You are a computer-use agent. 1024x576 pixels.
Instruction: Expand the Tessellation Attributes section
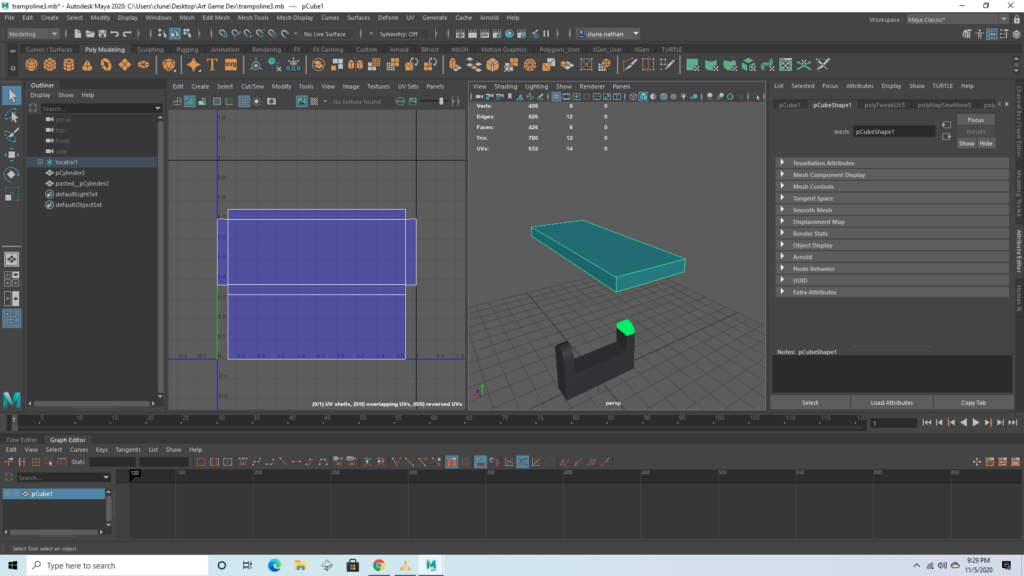tap(823, 163)
